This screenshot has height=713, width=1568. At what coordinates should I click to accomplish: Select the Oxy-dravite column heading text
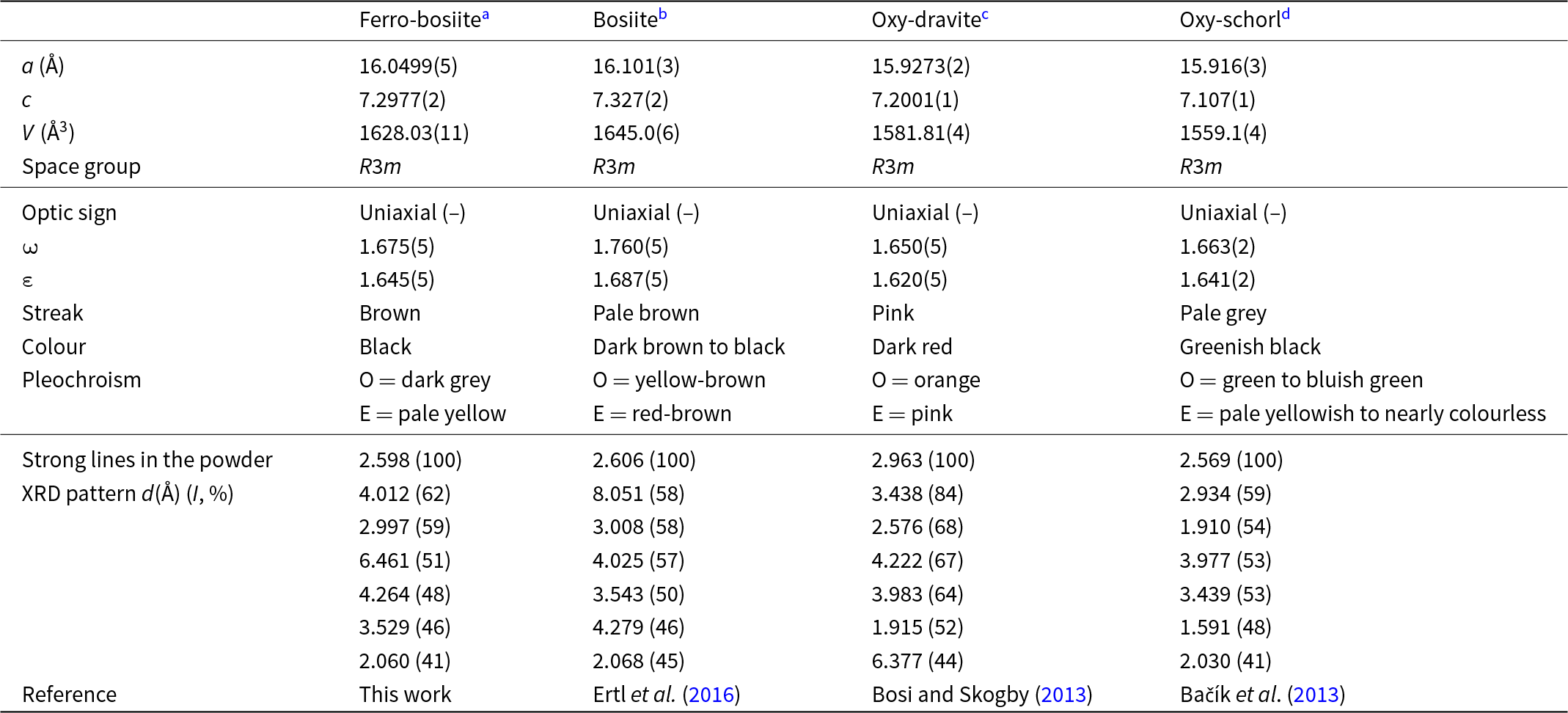pyautogui.click(x=926, y=20)
